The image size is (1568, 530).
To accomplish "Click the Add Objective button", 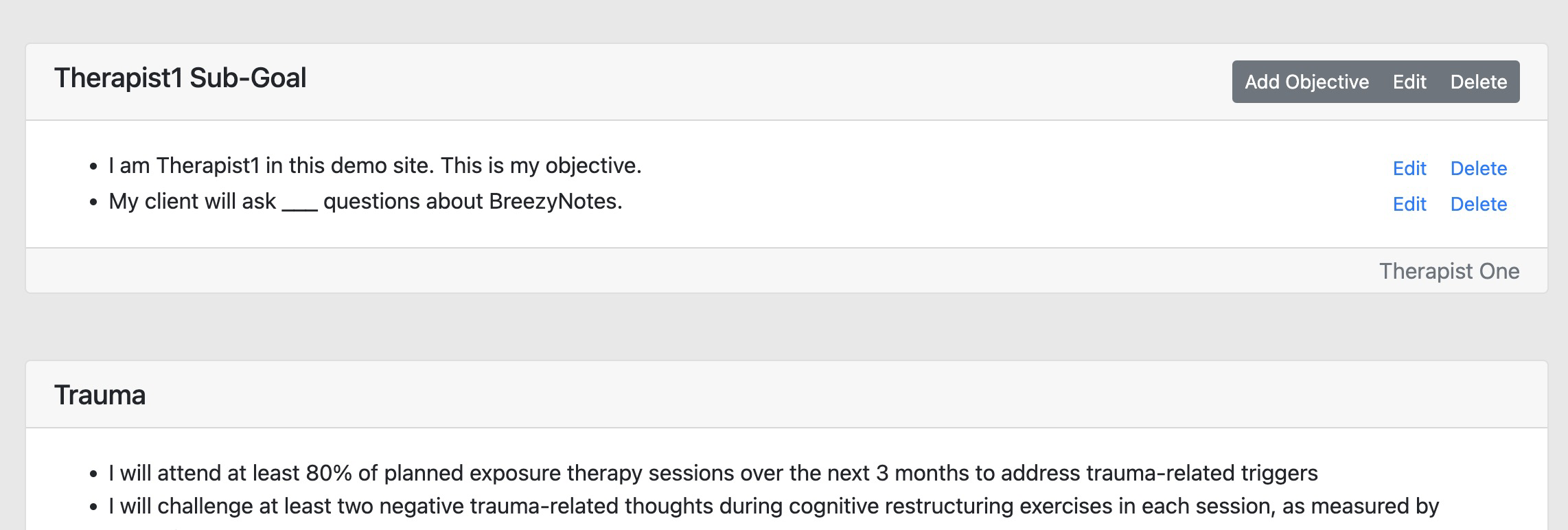I will tap(1306, 82).
